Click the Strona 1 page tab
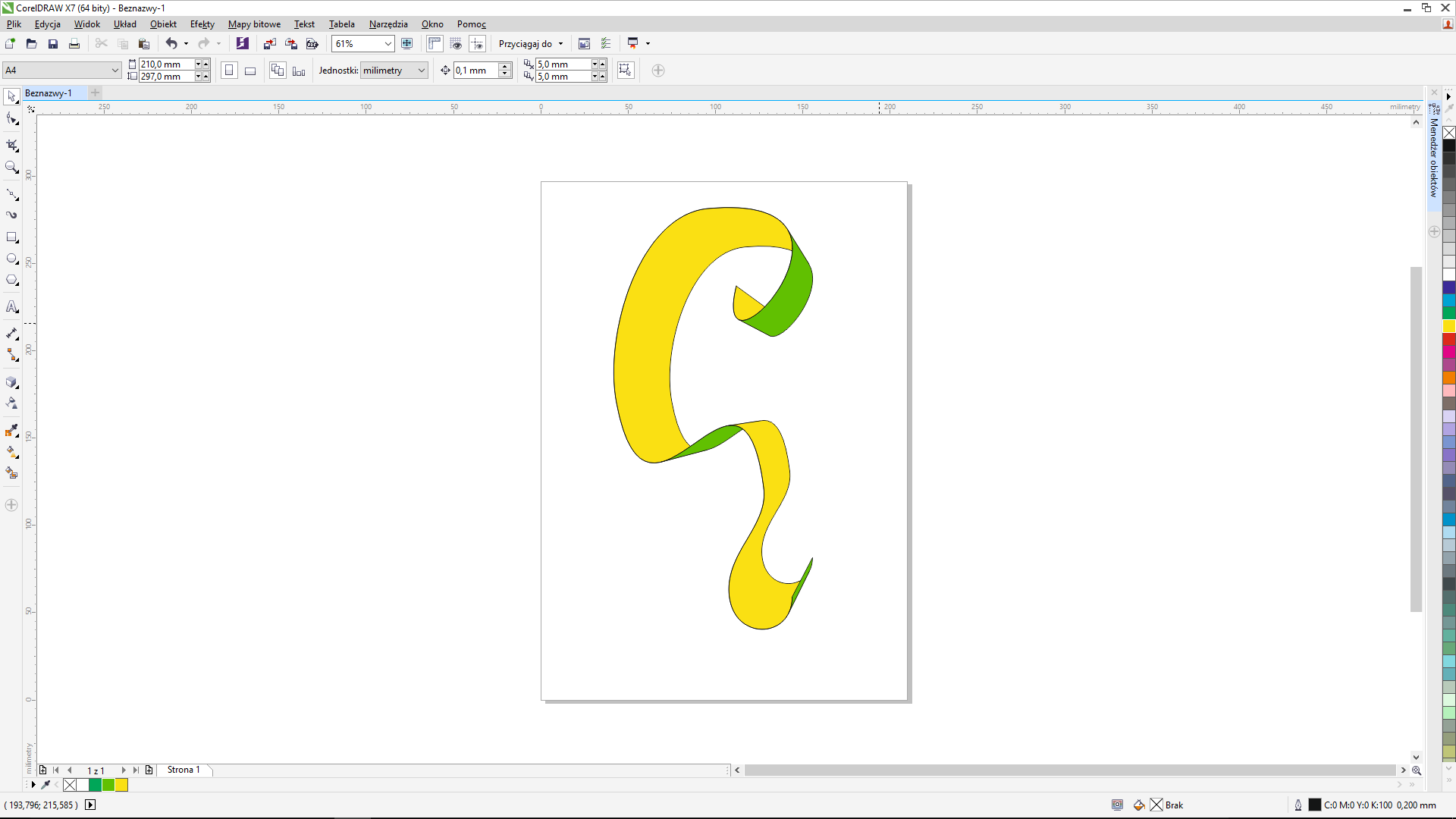The width and height of the screenshot is (1456, 819). coord(184,770)
